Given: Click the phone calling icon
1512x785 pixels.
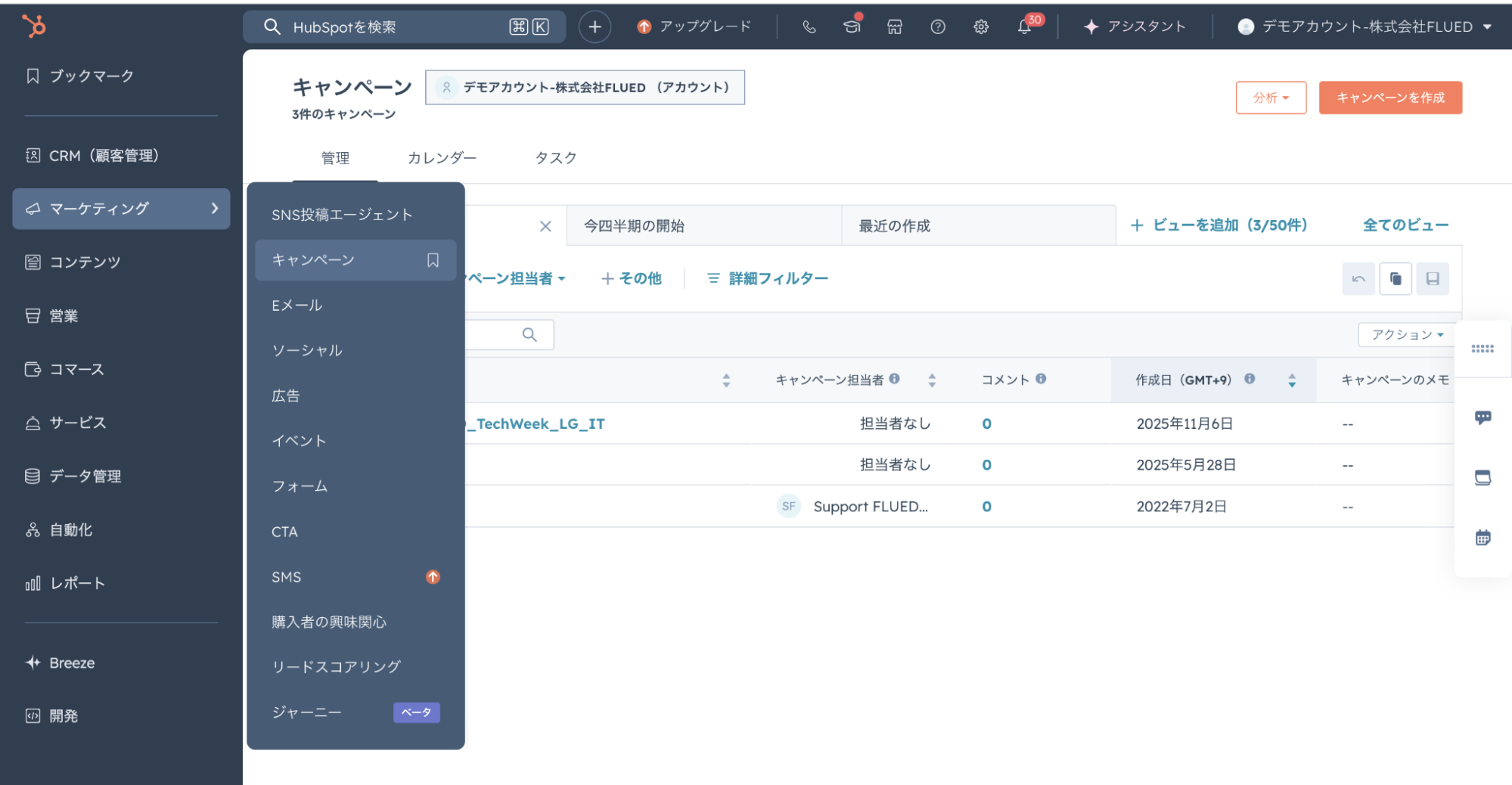Looking at the screenshot, I should coord(809,26).
